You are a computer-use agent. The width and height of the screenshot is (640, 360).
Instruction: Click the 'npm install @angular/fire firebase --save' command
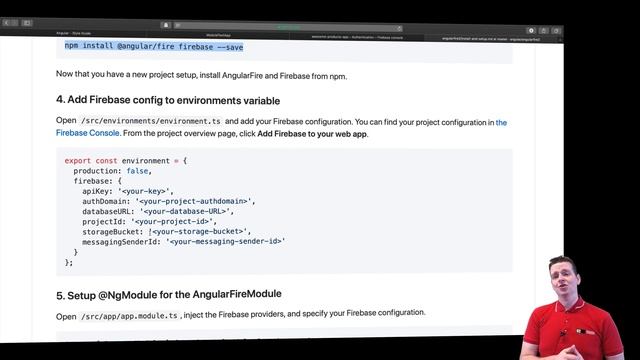(154, 47)
